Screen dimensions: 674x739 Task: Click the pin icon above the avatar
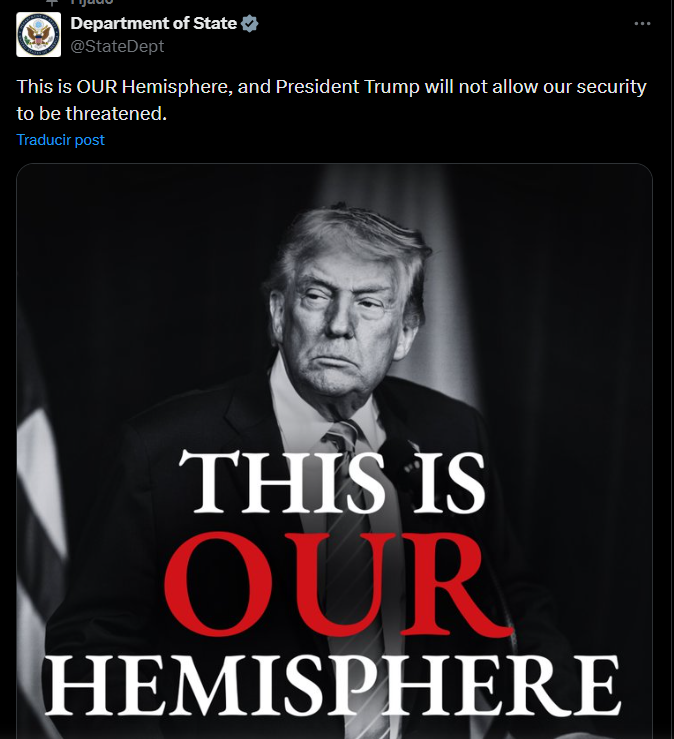52,2
